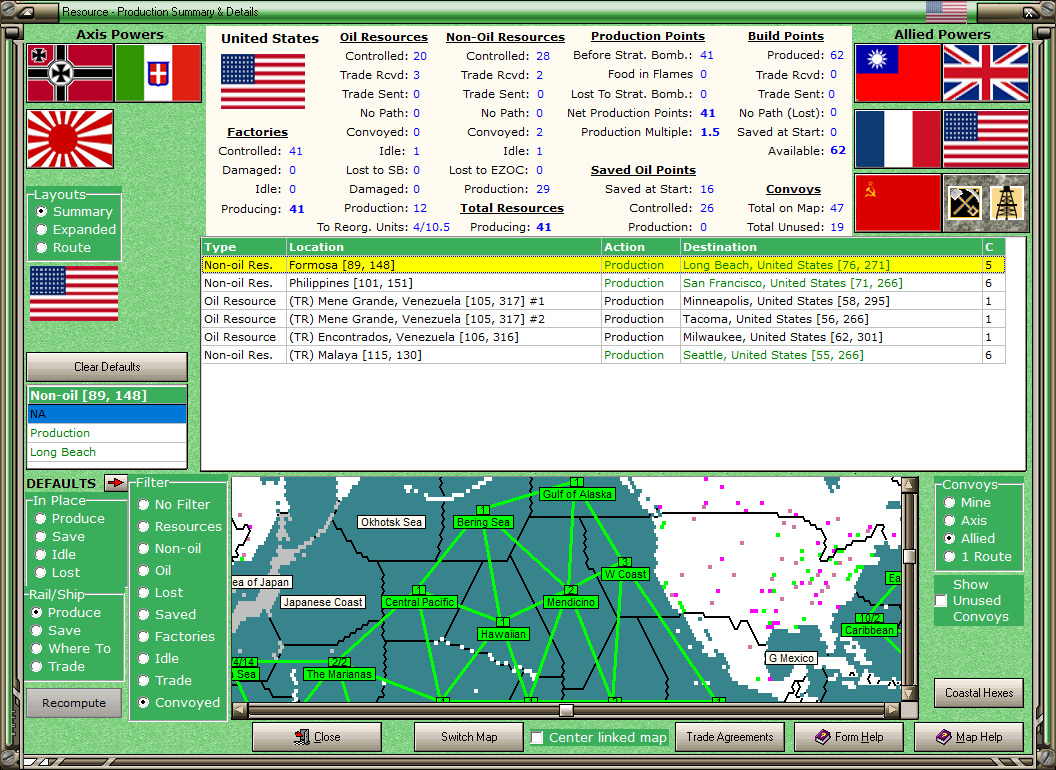Select the Japan rising sun flag
This screenshot has height=770, width=1056.
(70, 139)
